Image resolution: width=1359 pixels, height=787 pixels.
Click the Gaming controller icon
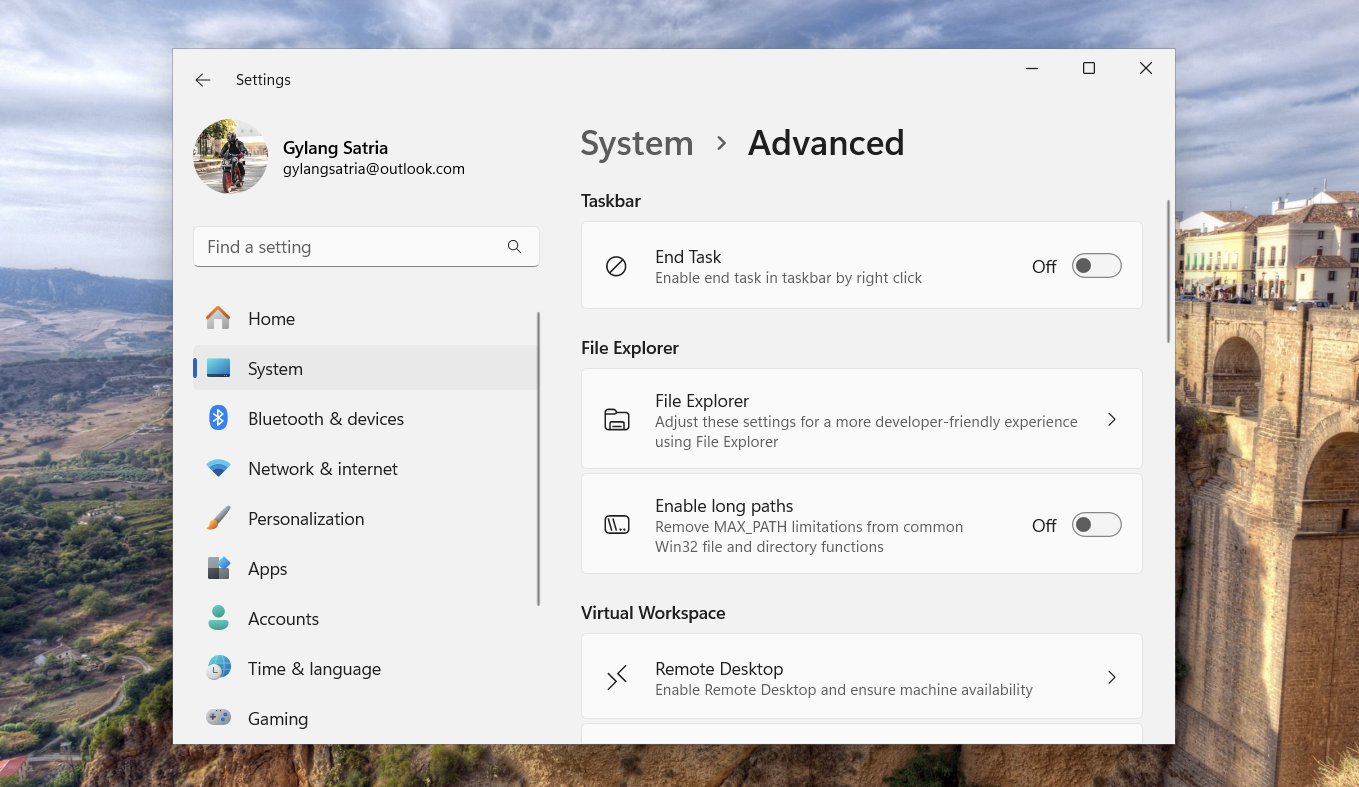pos(218,718)
